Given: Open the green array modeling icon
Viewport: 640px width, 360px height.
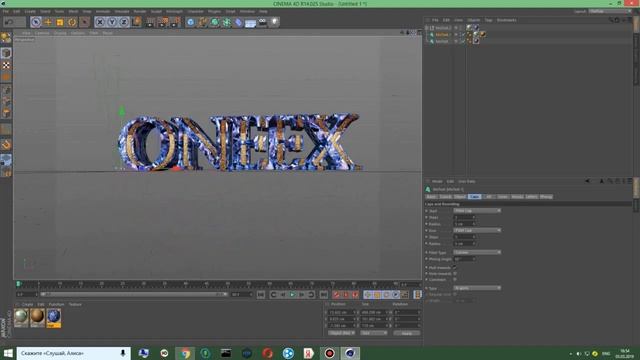Looking at the screenshot, I should (x=227, y=22).
